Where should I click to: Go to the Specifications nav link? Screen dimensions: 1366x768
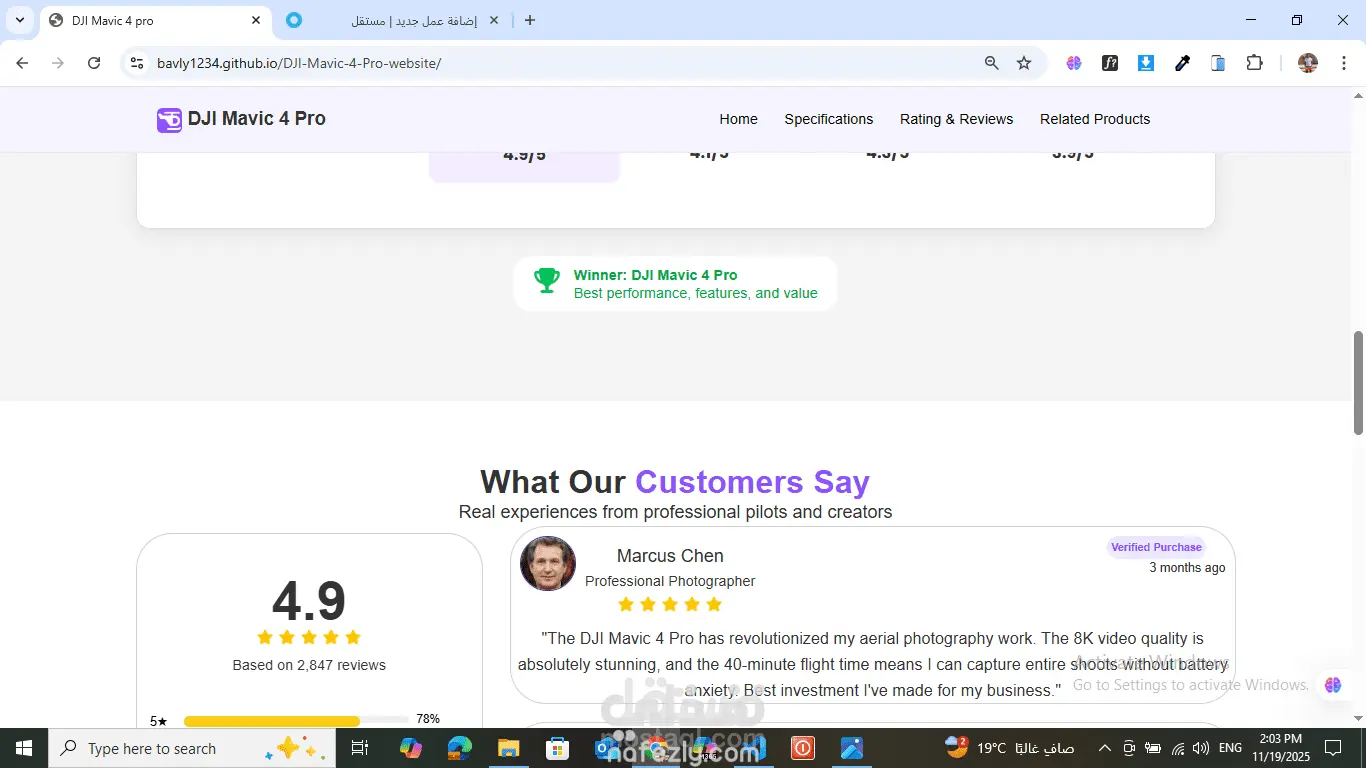828,119
